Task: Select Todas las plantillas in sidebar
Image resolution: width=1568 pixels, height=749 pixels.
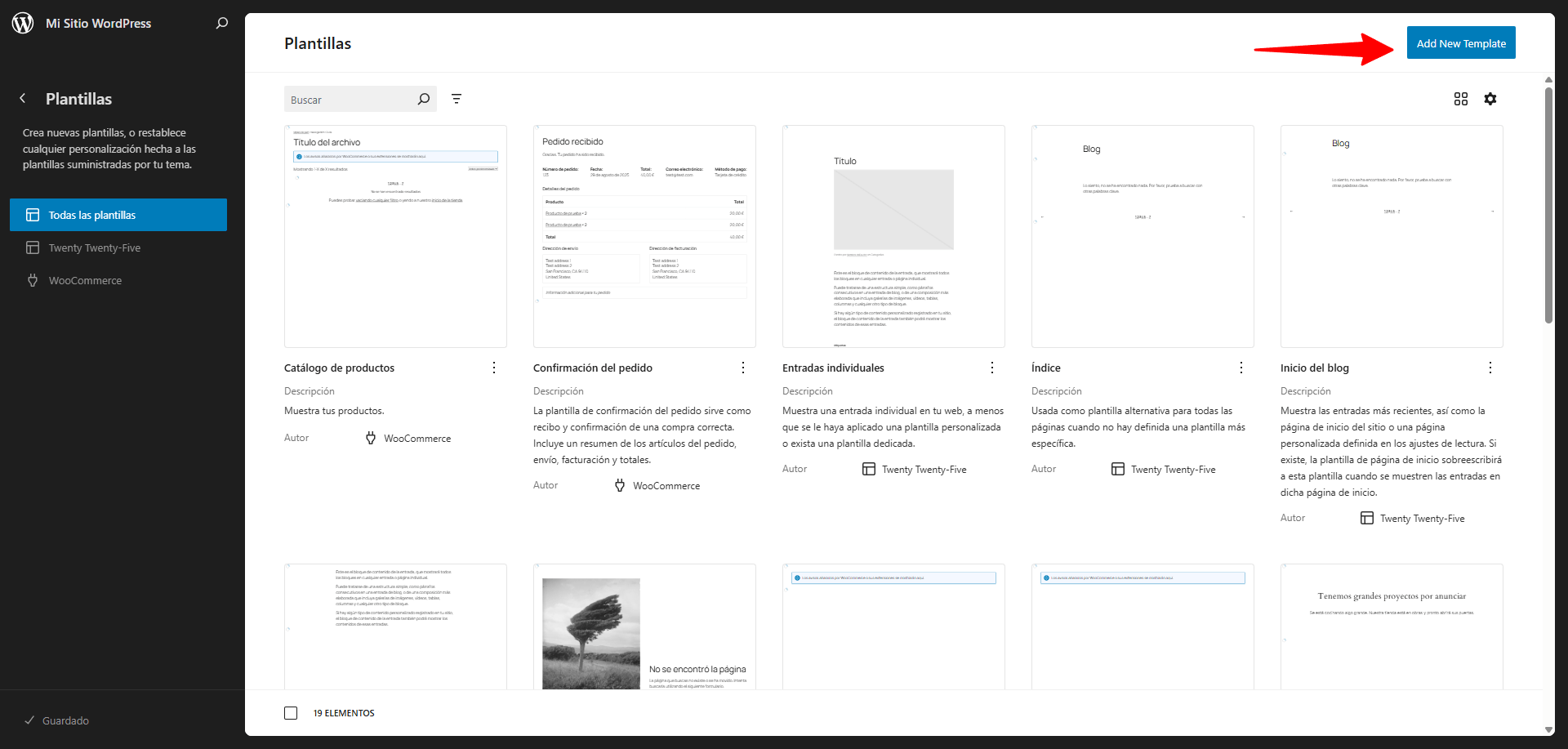Action: pos(118,215)
